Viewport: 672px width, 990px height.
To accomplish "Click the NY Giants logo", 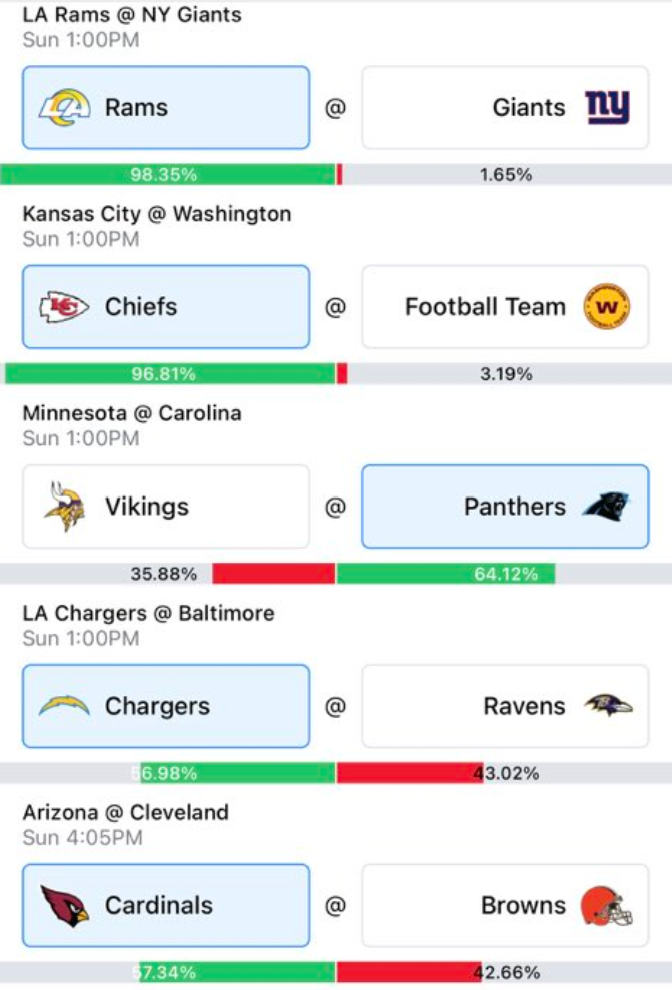I will [607, 107].
